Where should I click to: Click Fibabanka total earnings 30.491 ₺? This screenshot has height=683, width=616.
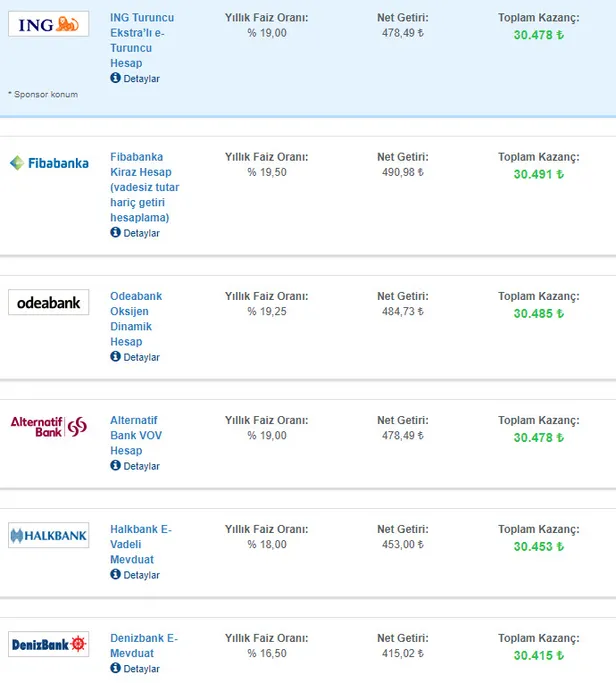click(538, 174)
